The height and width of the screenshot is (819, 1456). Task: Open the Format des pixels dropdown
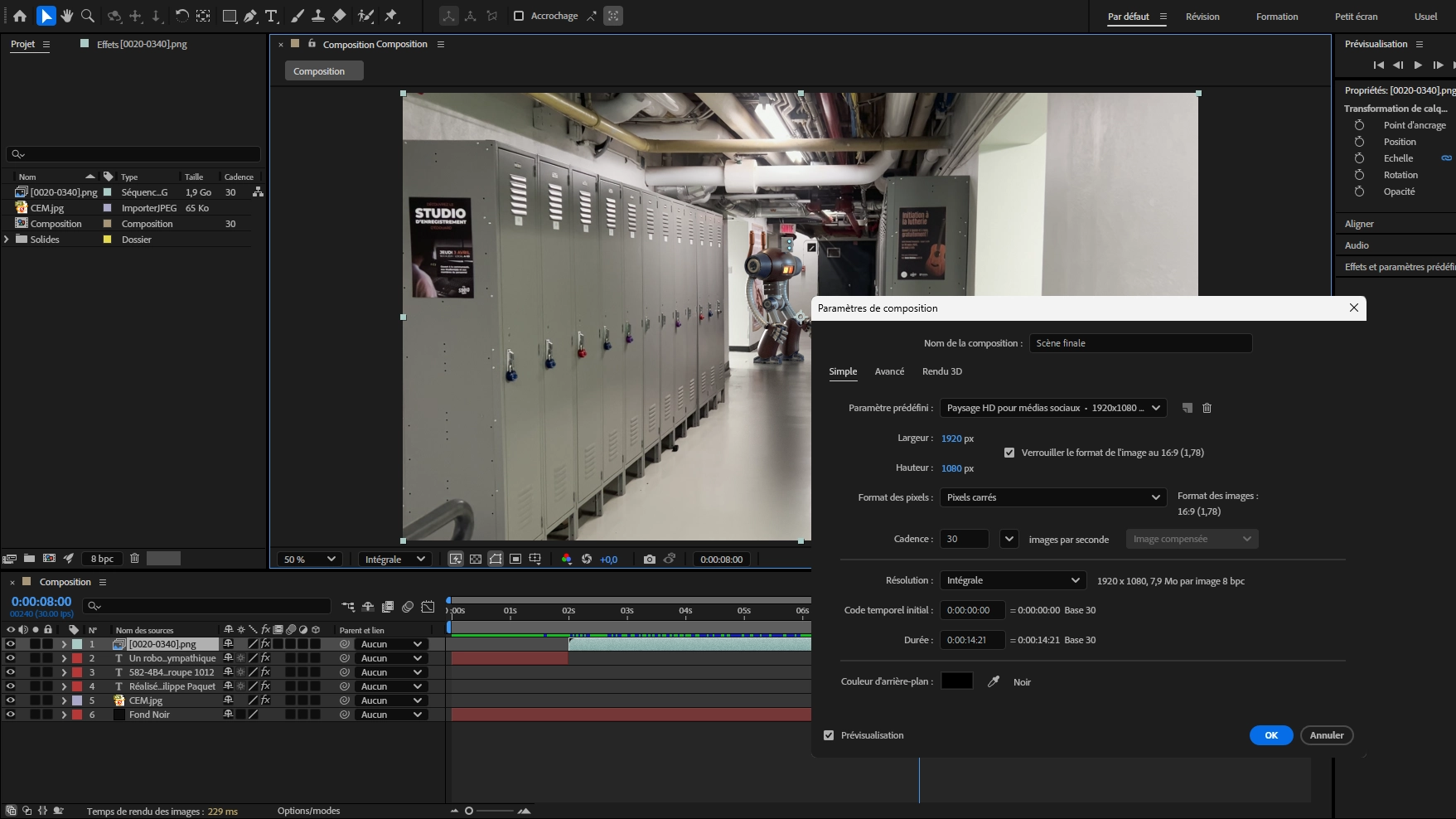1052,497
